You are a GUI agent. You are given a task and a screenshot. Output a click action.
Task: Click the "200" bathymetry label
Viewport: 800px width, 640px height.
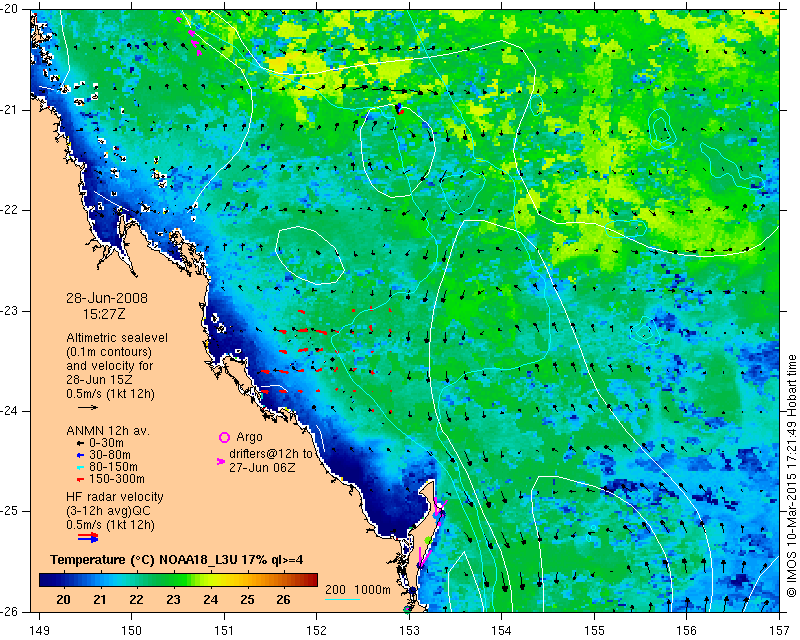(x=335, y=590)
